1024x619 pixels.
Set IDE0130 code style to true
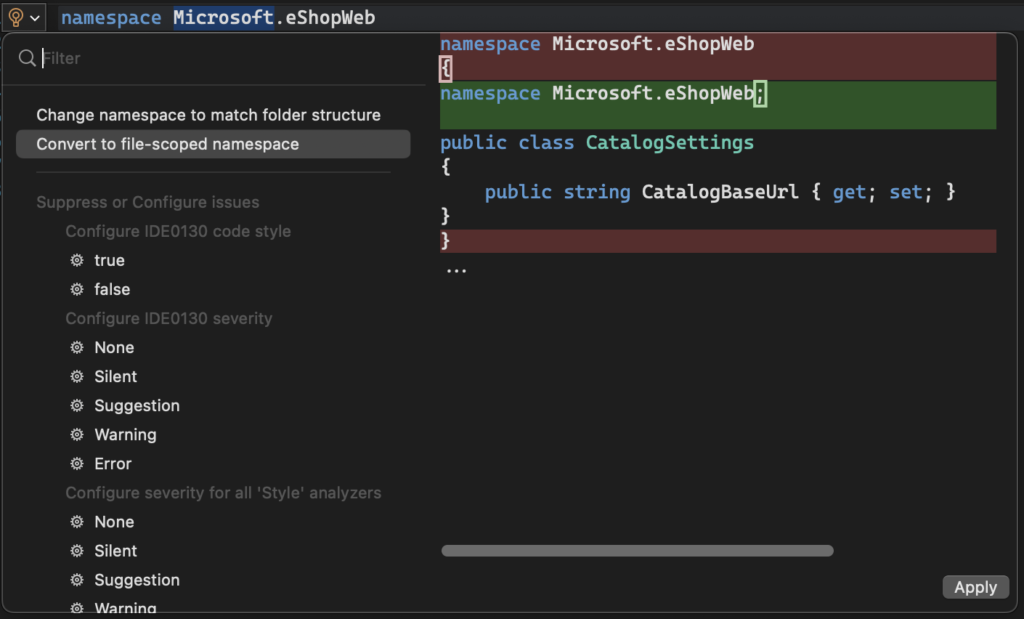[109, 260]
